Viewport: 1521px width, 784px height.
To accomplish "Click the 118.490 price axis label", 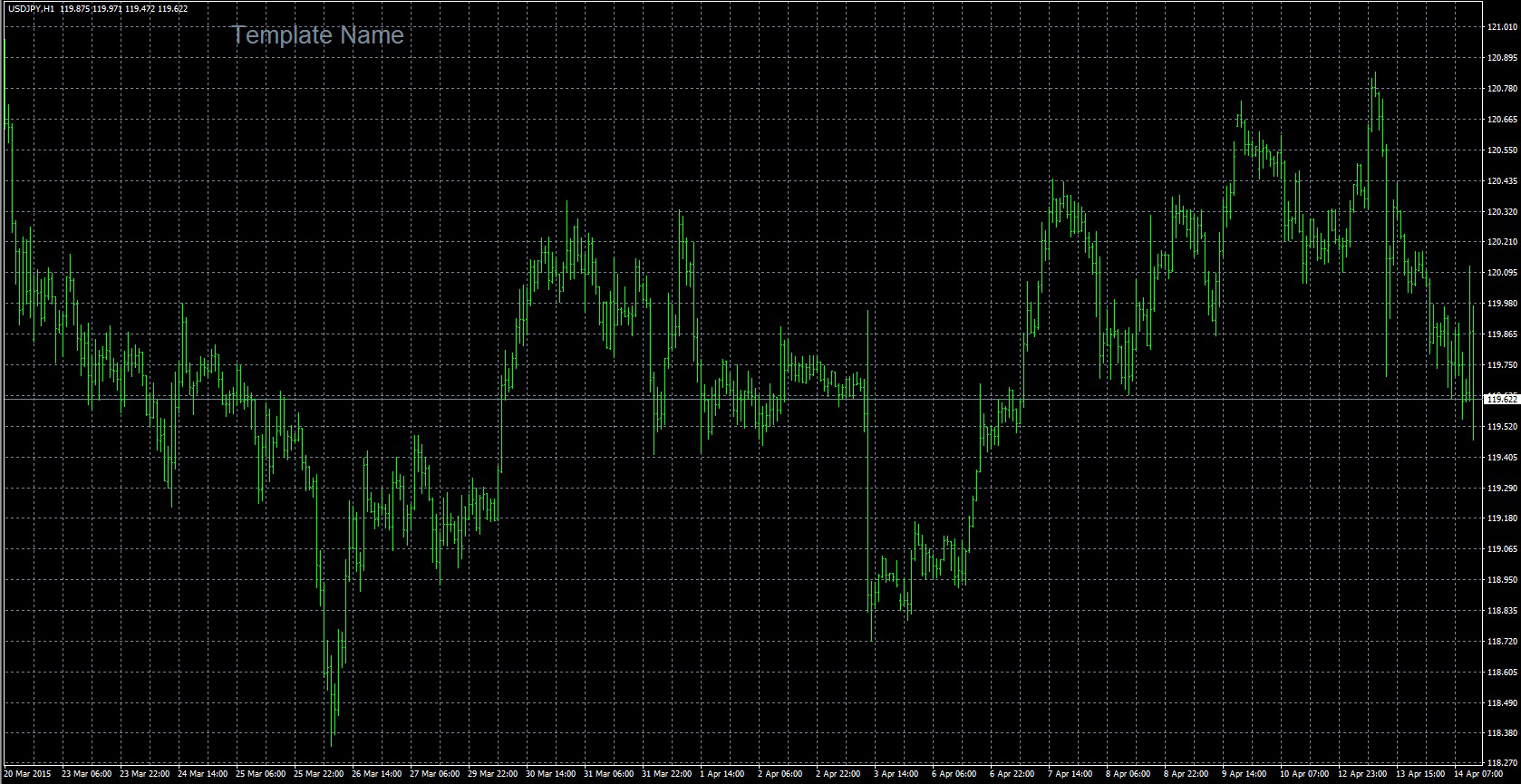I will click(1502, 703).
